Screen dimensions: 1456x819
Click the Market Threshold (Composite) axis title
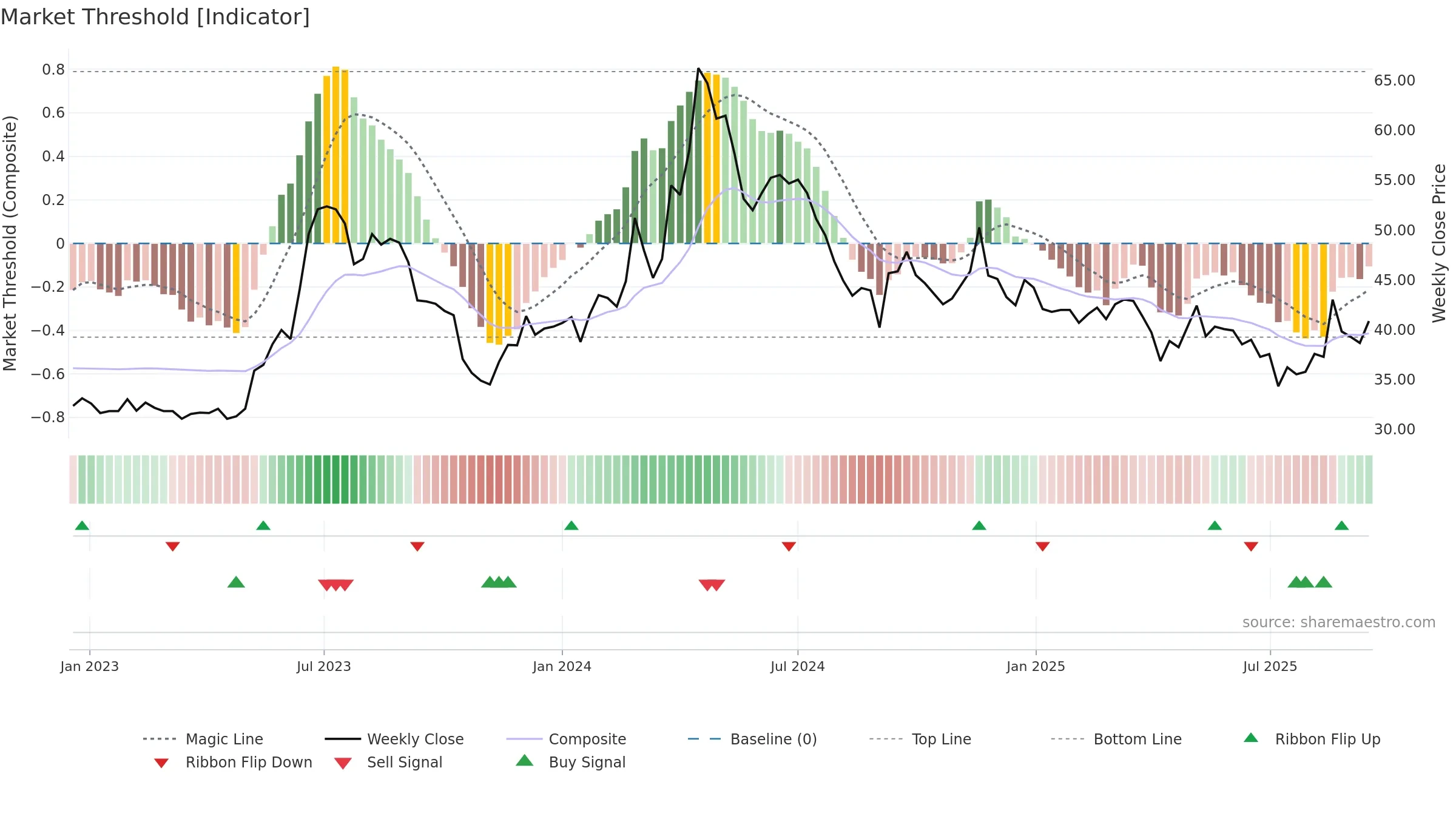pyautogui.click(x=10, y=243)
